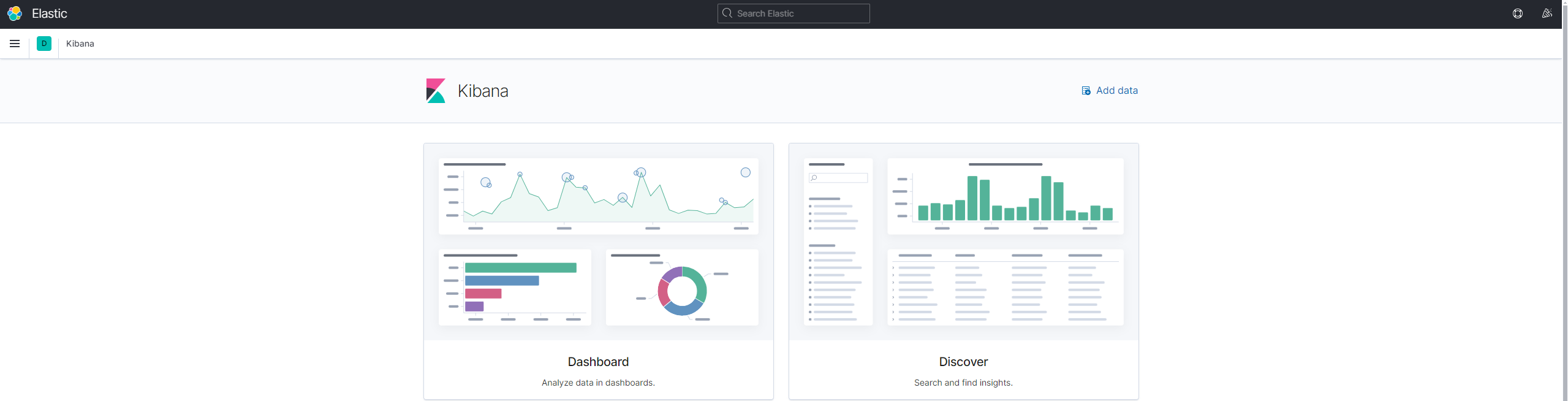Open the newsfeed icon in header
The height and width of the screenshot is (401, 1568).
tap(1547, 13)
